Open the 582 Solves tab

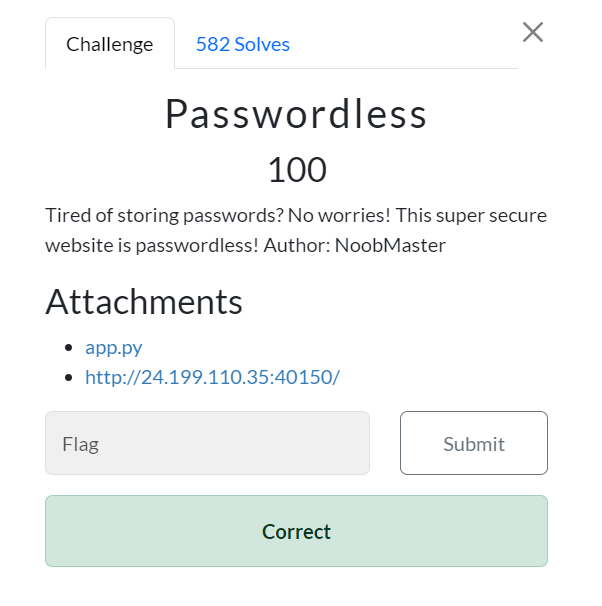(243, 44)
